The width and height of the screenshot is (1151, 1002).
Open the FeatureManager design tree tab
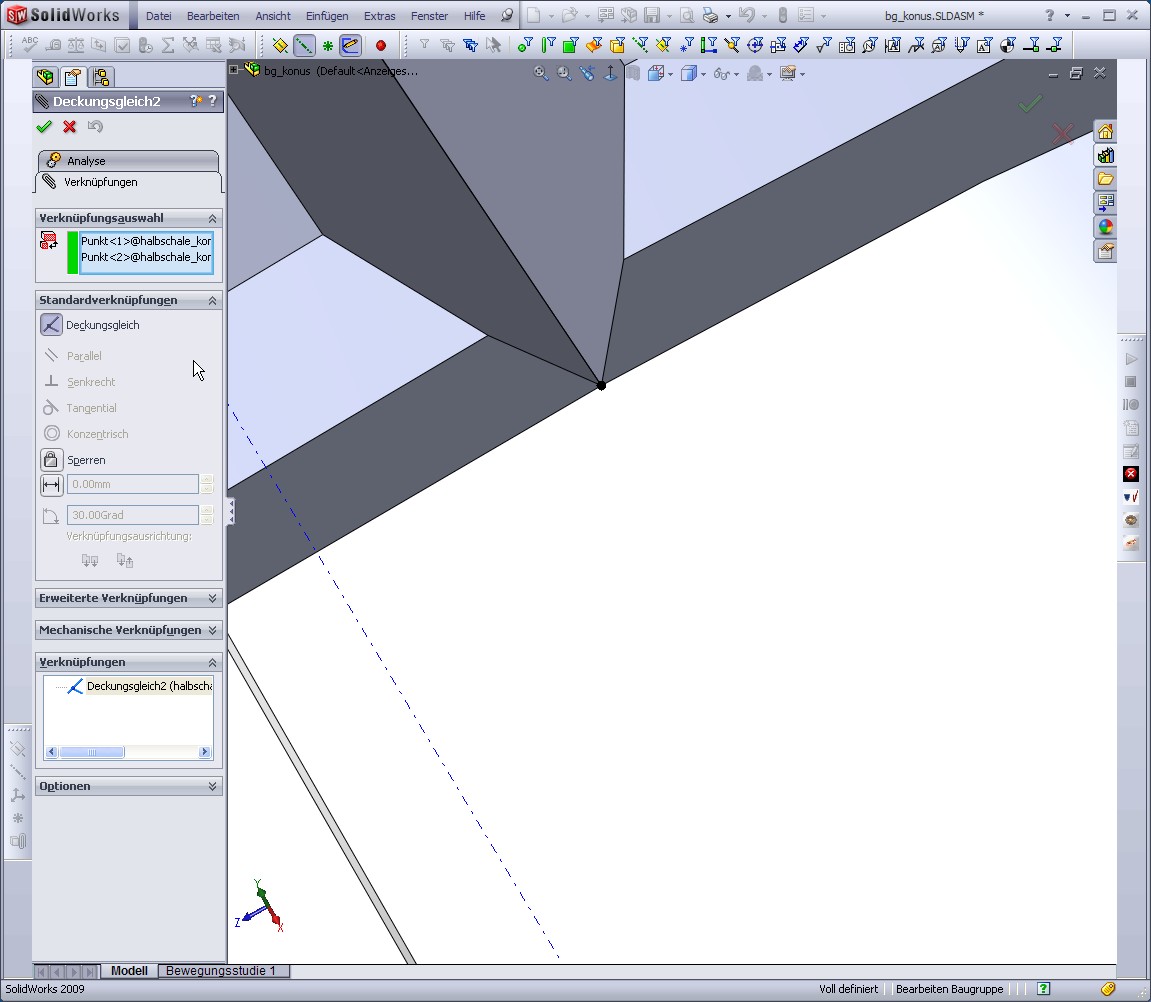[46, 78]
